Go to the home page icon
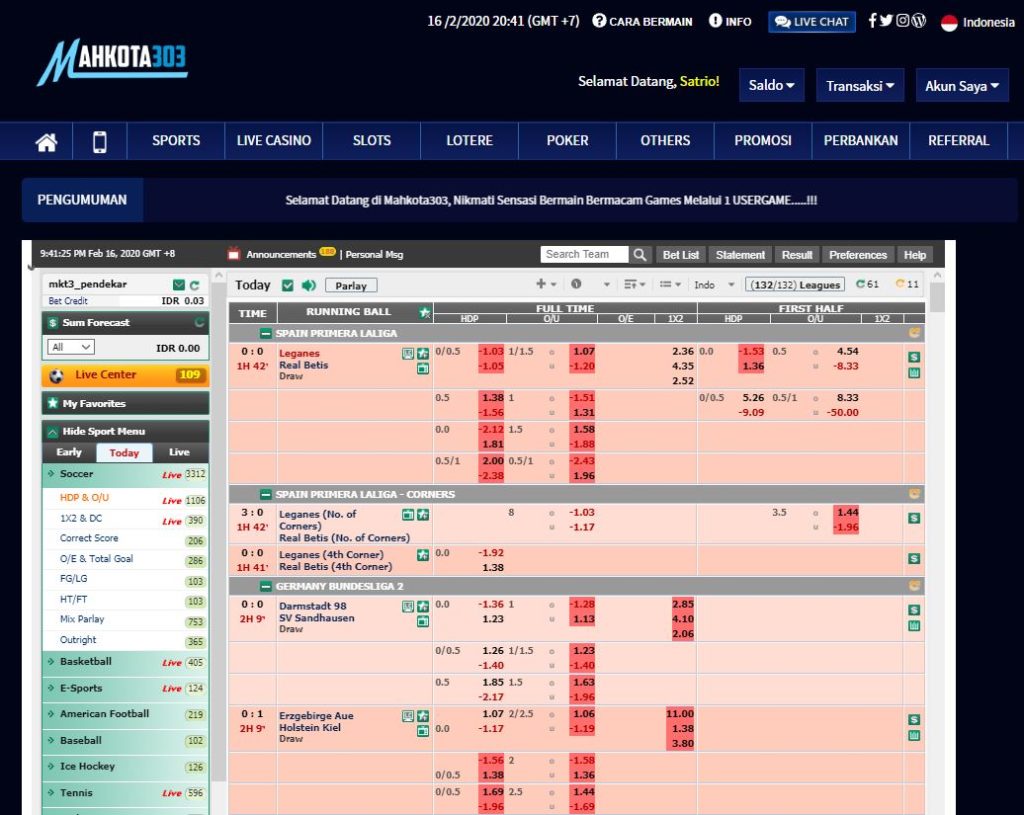 click(46, 141)
